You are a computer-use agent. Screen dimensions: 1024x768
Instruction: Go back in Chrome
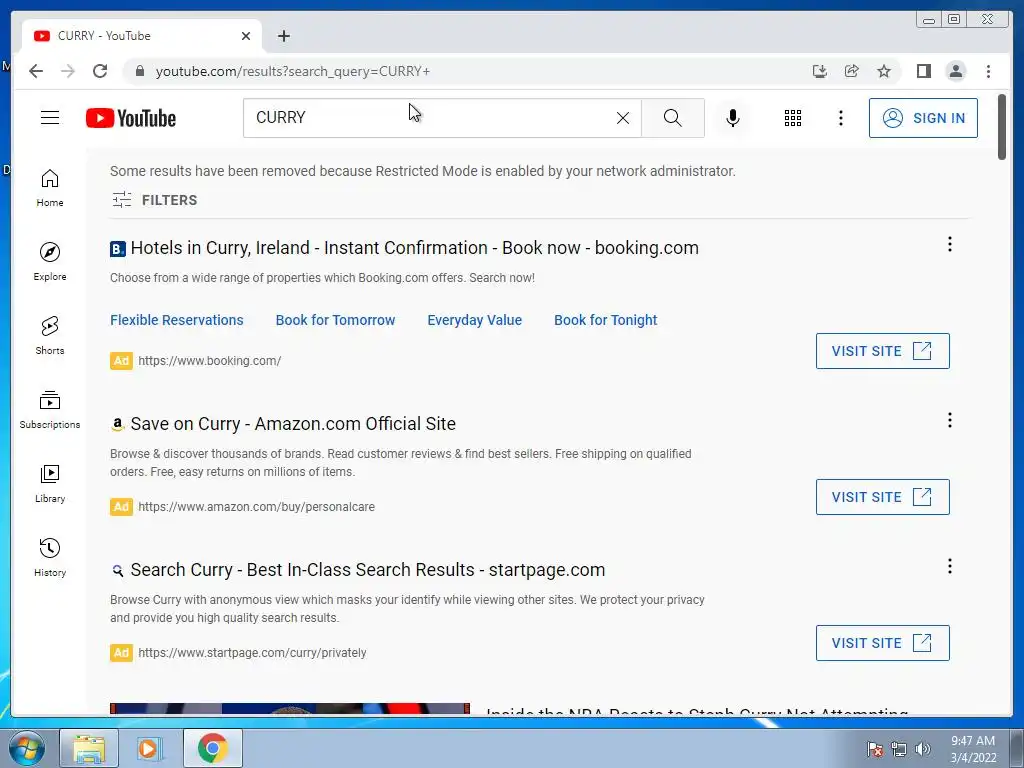coord(36,71)
